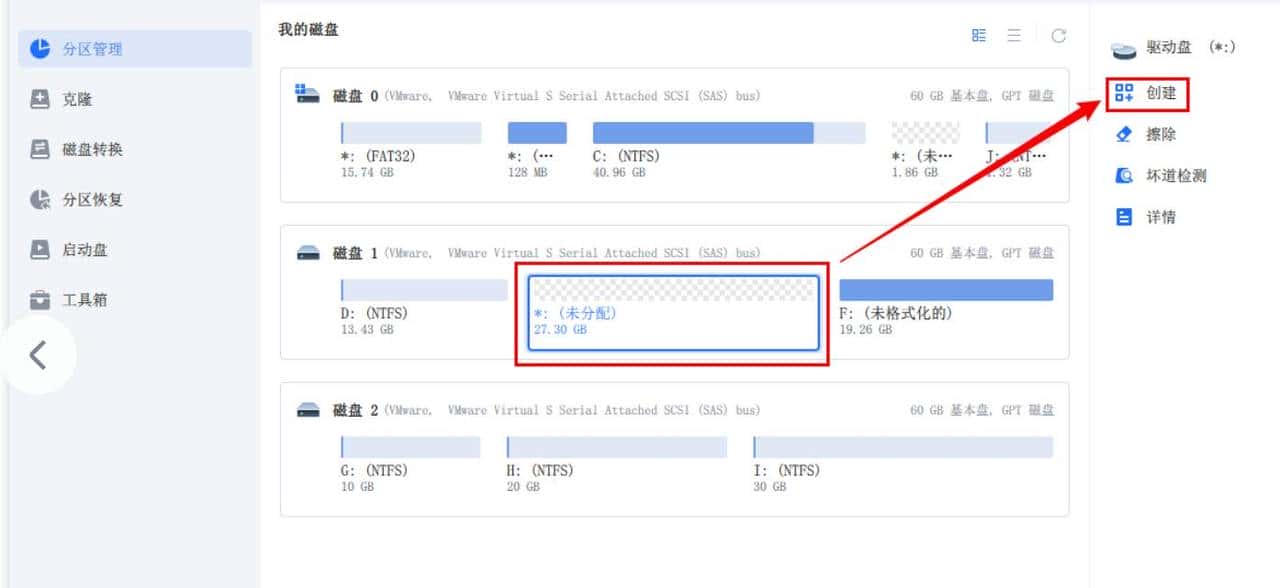This screenshot has width=1280, height=588.
Task: Select the 1.86 GB unallocated space
Action: tap(925, 133)
